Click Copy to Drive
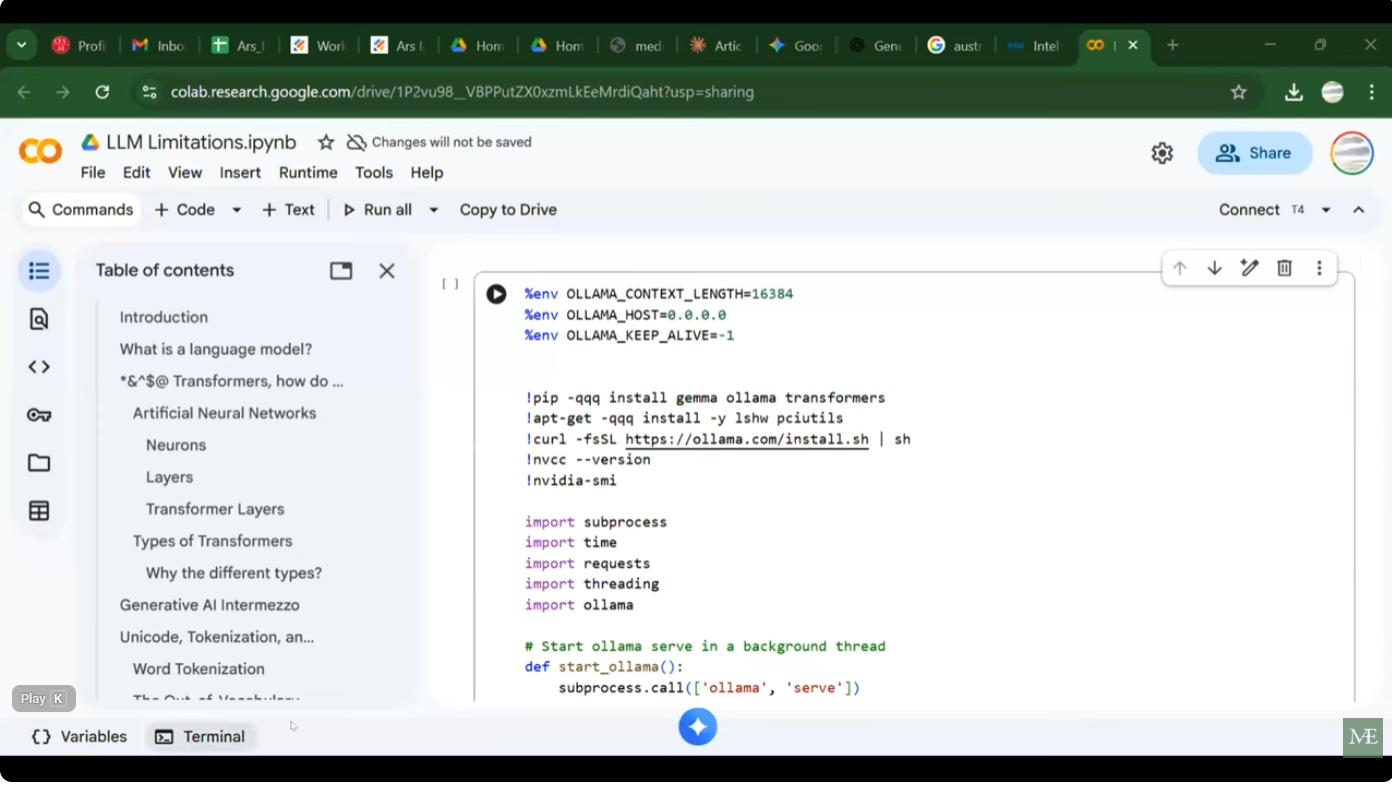Image resolution: width=1392 pixels, height=796 pixels. click(x=508, y=210)
